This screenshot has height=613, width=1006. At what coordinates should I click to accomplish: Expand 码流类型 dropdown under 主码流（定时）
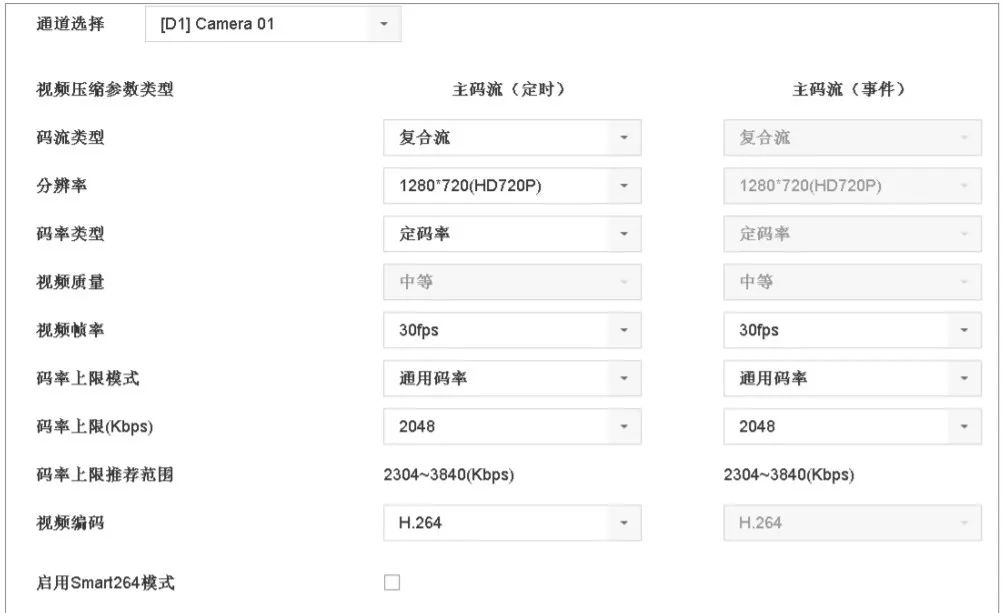[511, 138]
